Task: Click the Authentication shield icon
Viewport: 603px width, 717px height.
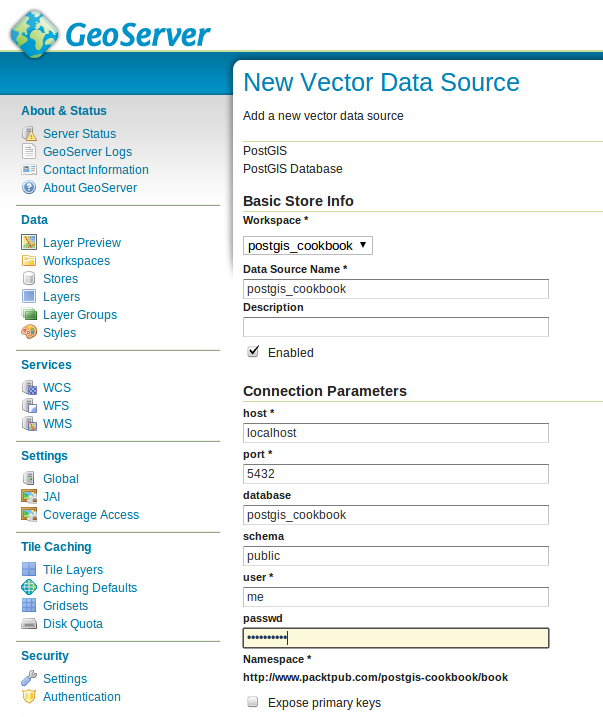Action: coord(29,697)
